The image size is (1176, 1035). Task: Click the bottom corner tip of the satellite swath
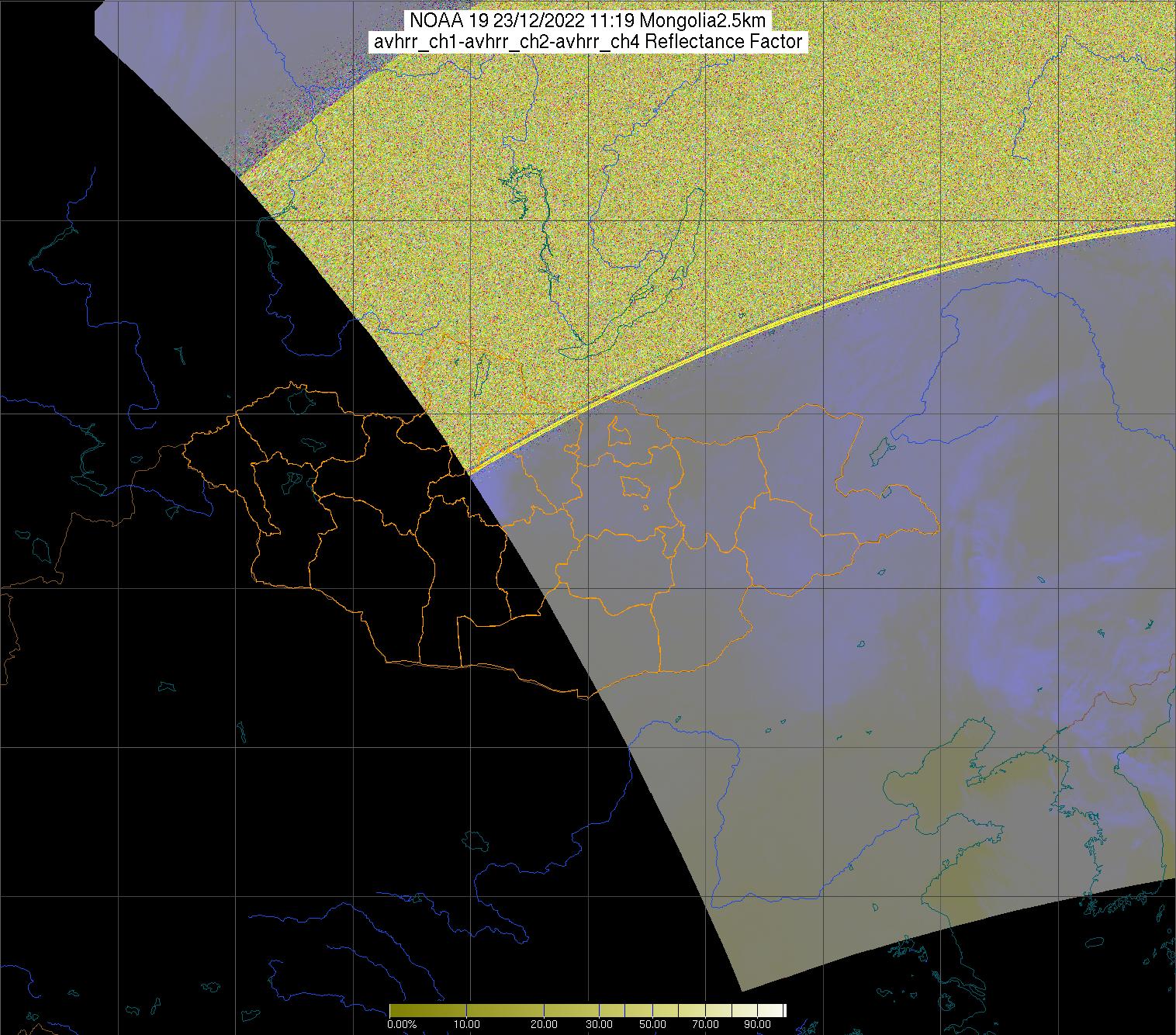pos(742,991)
